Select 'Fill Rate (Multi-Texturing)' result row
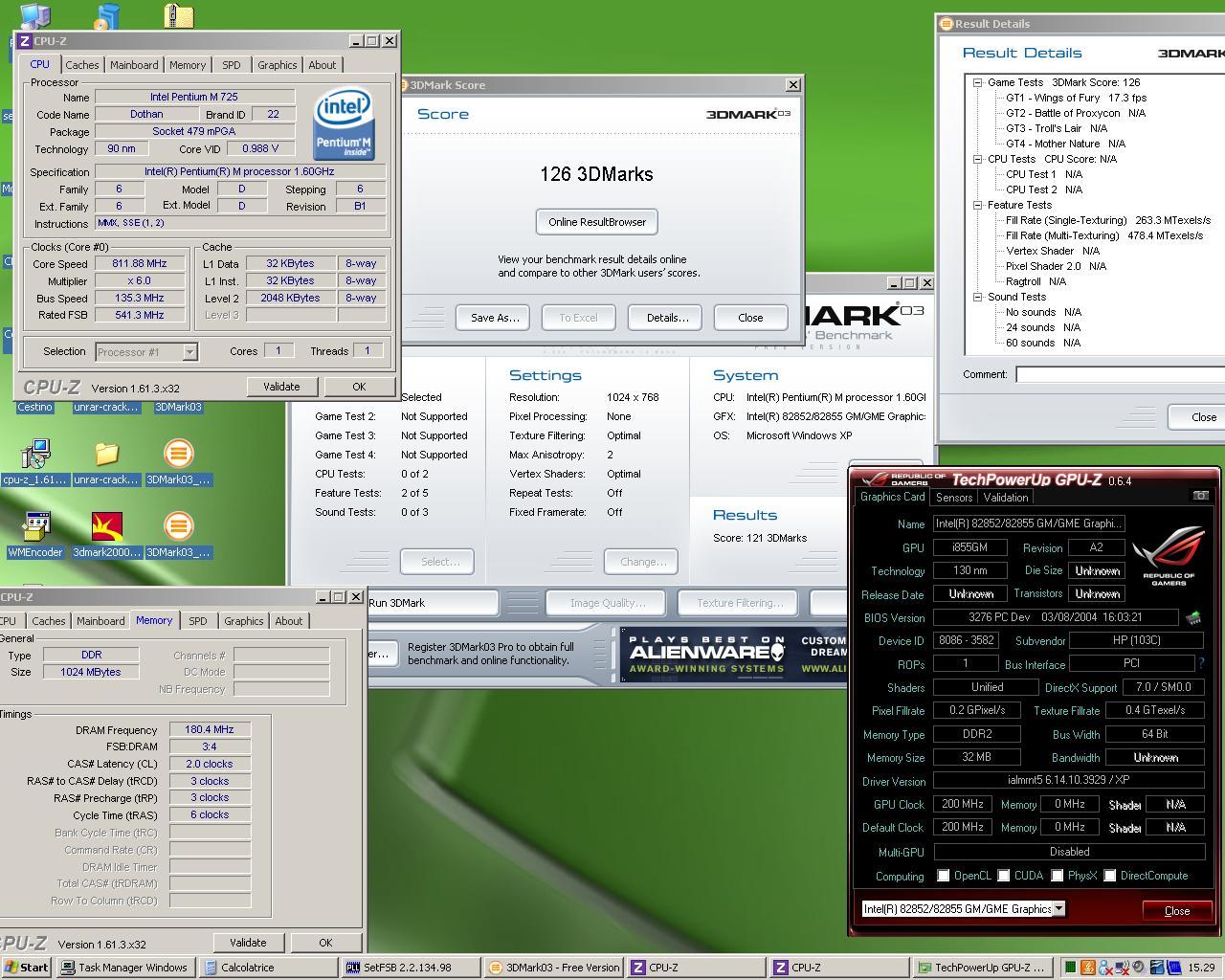Image resolution: width=1225 pixels, height=980 pixels. [x=1104, y=235]
